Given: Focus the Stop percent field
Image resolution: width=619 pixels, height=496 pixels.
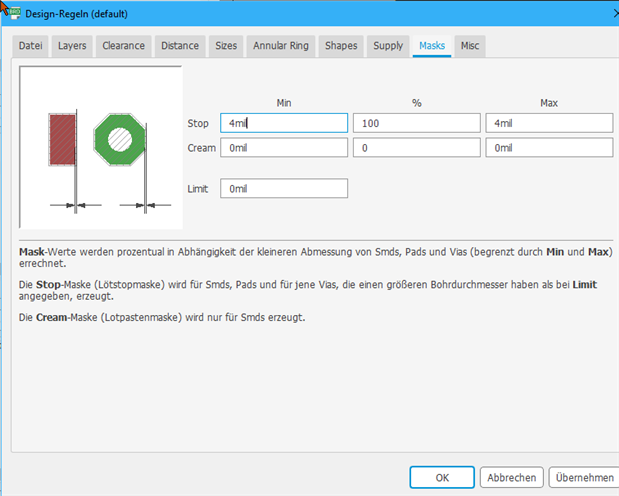Looking at the screenshot, I should click(415, 123).
